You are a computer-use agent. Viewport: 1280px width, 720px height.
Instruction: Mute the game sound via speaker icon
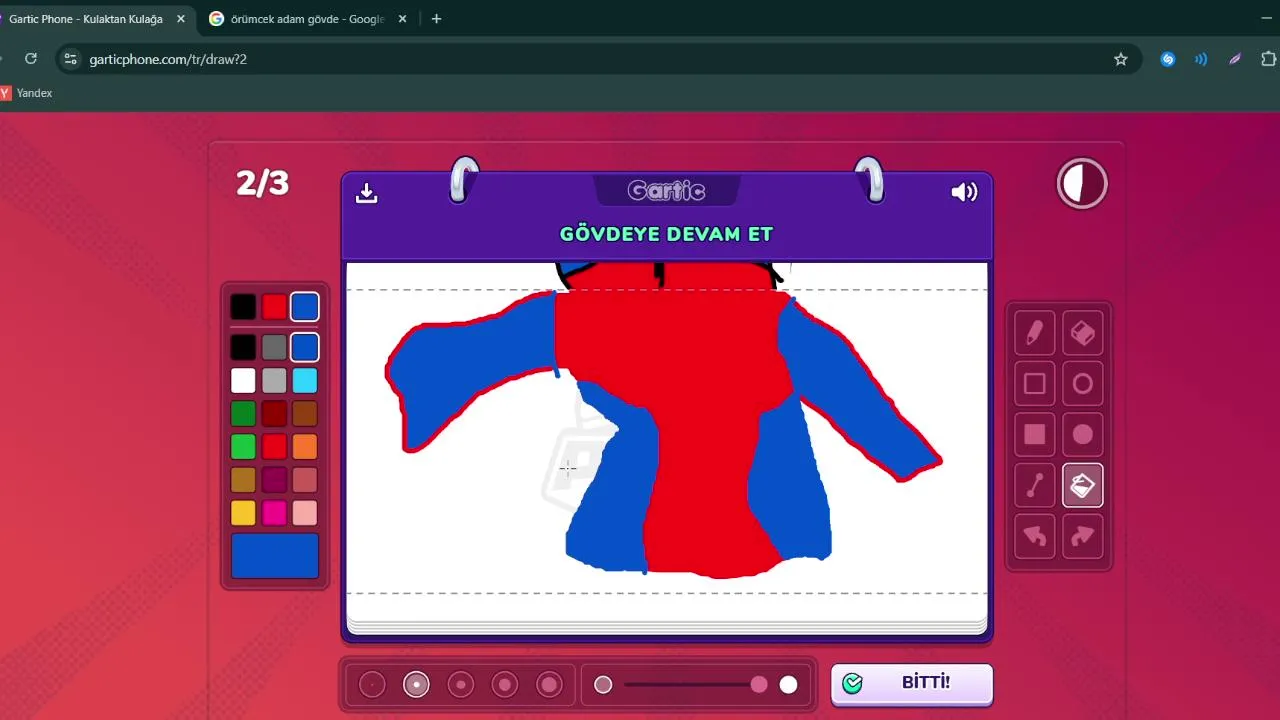[964, 192]
